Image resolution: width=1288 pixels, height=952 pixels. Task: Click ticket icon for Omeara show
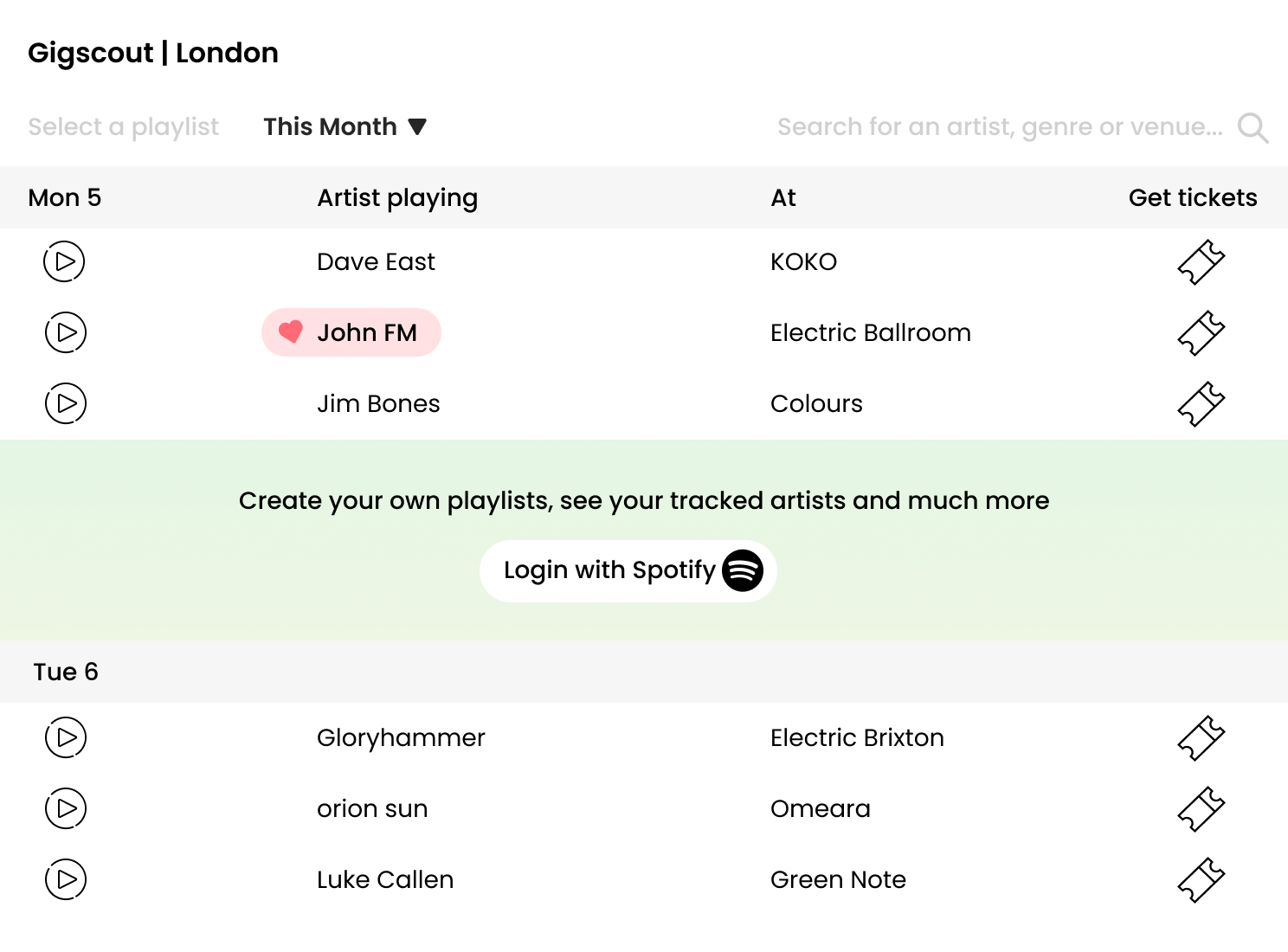tap(1201, 809)
